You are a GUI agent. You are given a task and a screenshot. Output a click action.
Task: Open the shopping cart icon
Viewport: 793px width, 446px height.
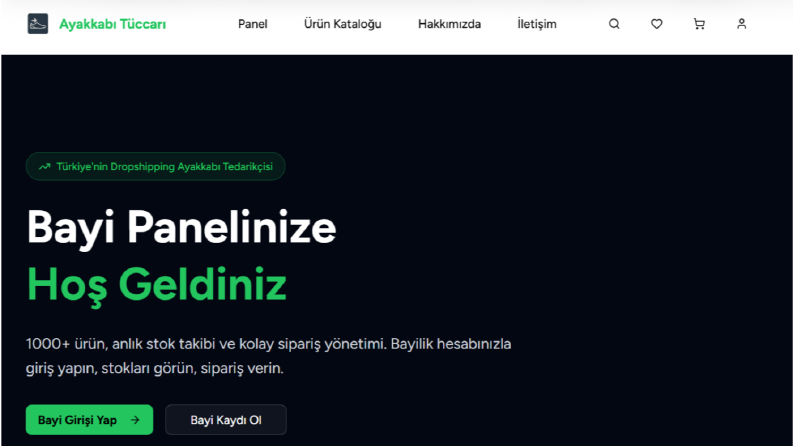[x=699, y=24]
